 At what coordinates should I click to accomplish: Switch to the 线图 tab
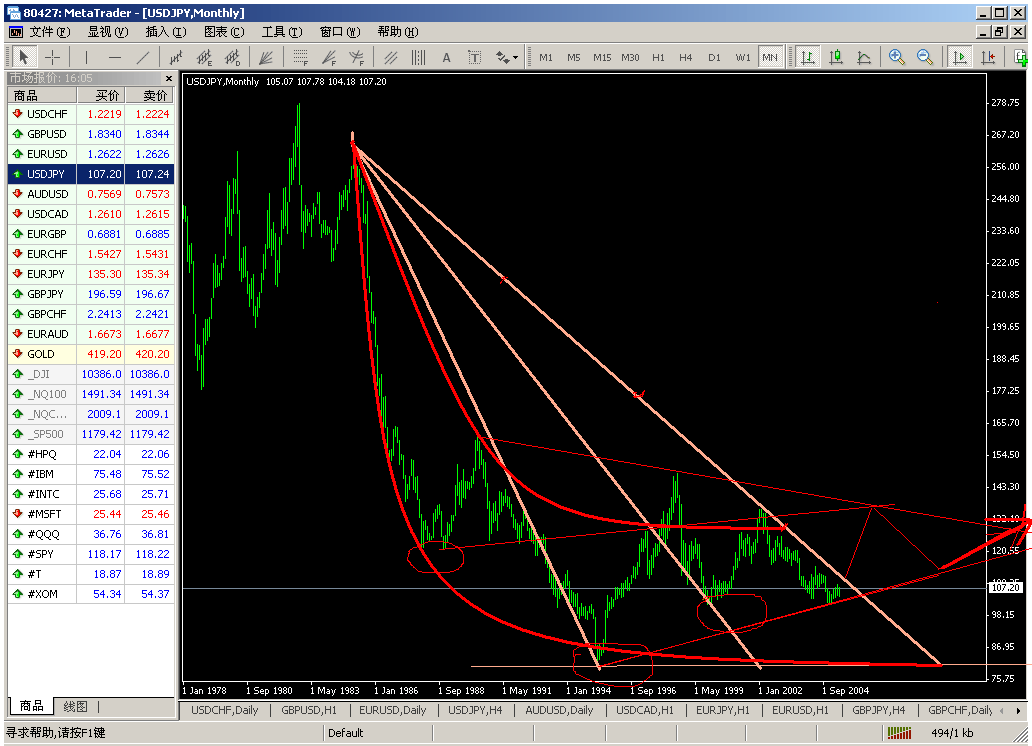click(x=76, y=707)
